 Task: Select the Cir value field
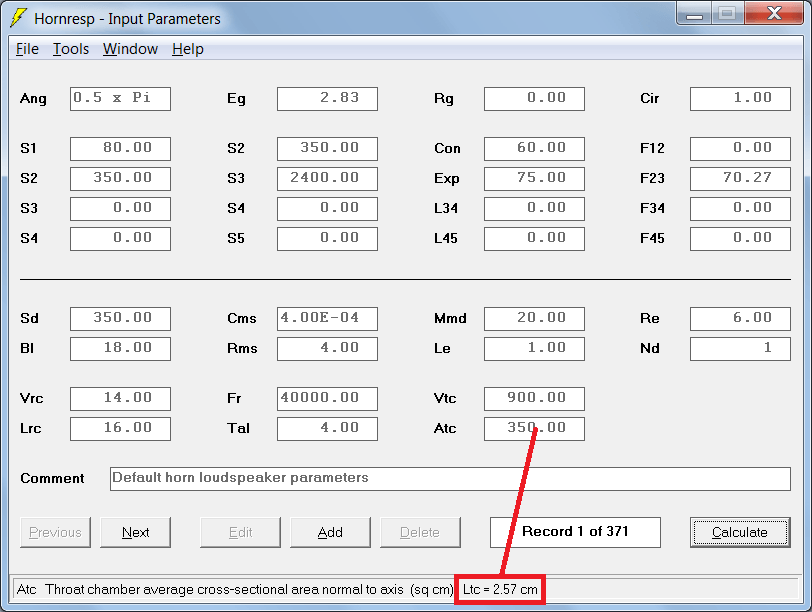741,98
